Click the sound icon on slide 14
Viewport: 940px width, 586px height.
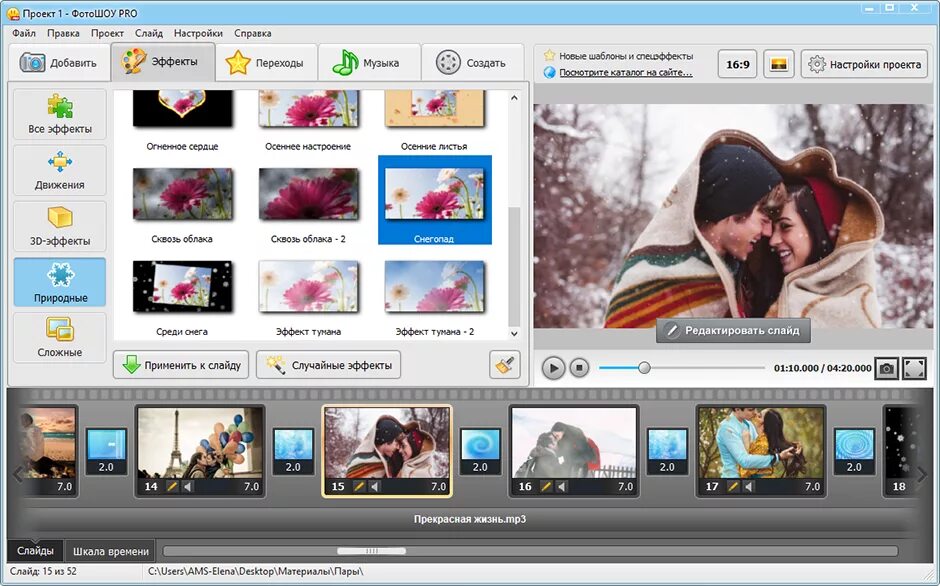[188, 486]
